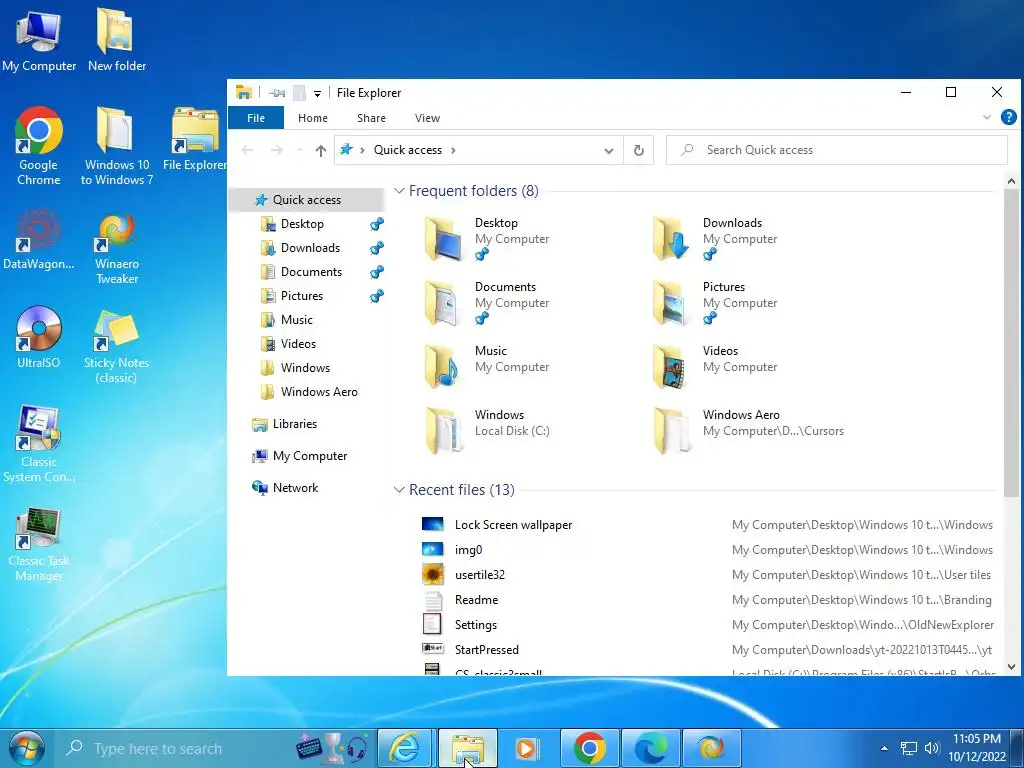The height and width of the screenshot is (768, 1024).
Task: Select Windows Local Disk (C:) frequent folder
Action: [x=487, y=431]
